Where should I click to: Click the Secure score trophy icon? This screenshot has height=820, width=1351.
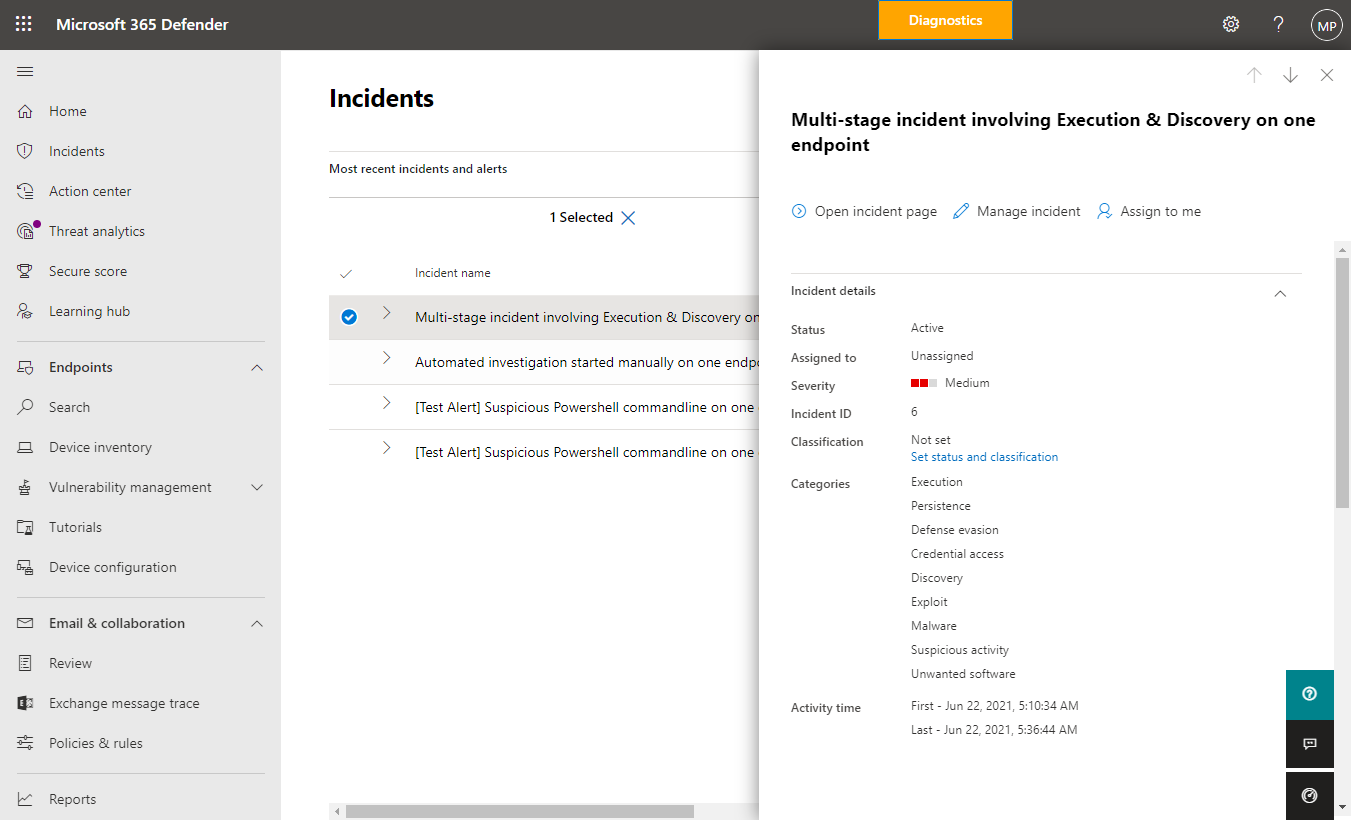pyautogui.click(x=26, y=271)
